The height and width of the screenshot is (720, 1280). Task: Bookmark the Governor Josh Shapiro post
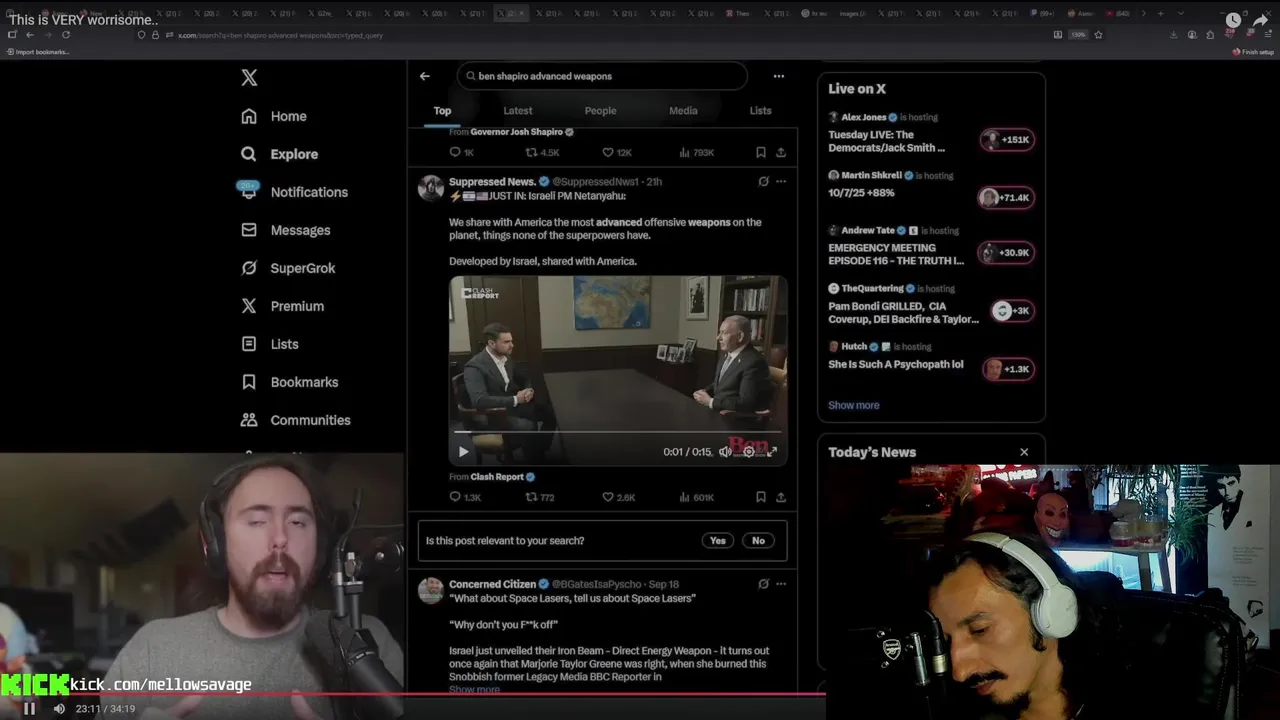(761, 152)
